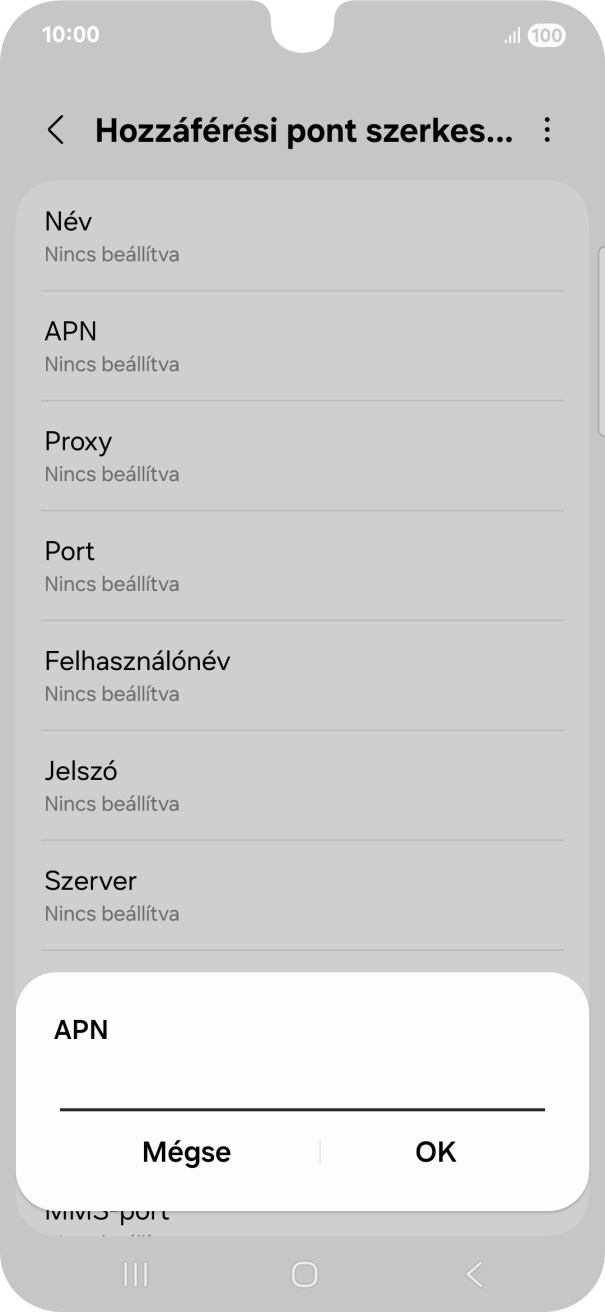Open the Felhasználónév setting

300,676
